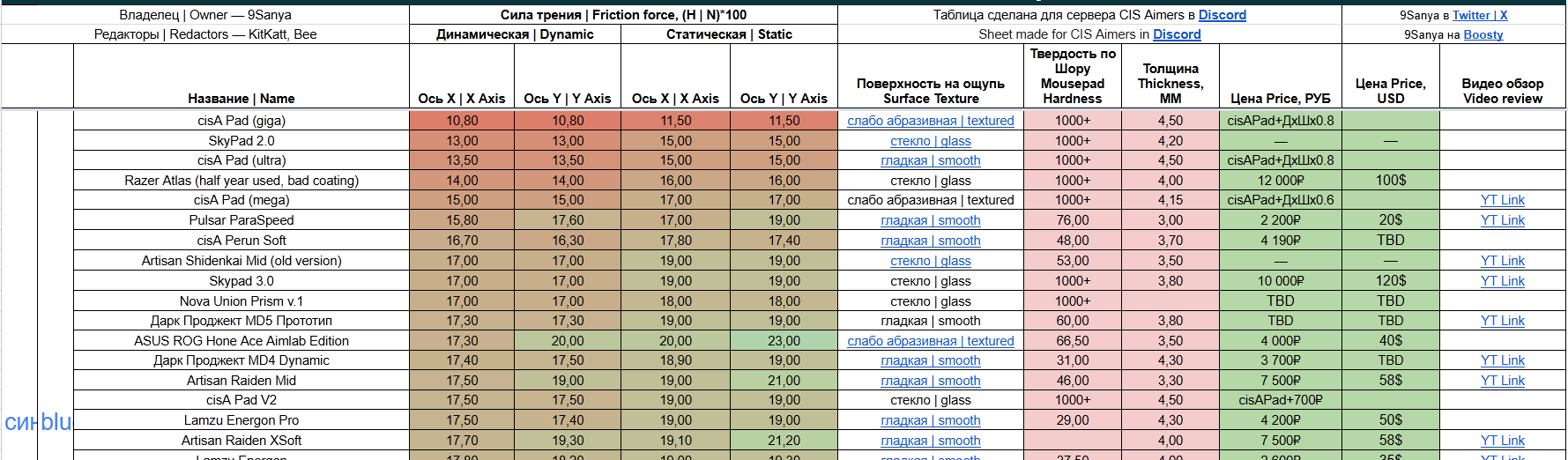Open YT Link for Дарк Проджект MD5 Прототип

pos(1502,321)
